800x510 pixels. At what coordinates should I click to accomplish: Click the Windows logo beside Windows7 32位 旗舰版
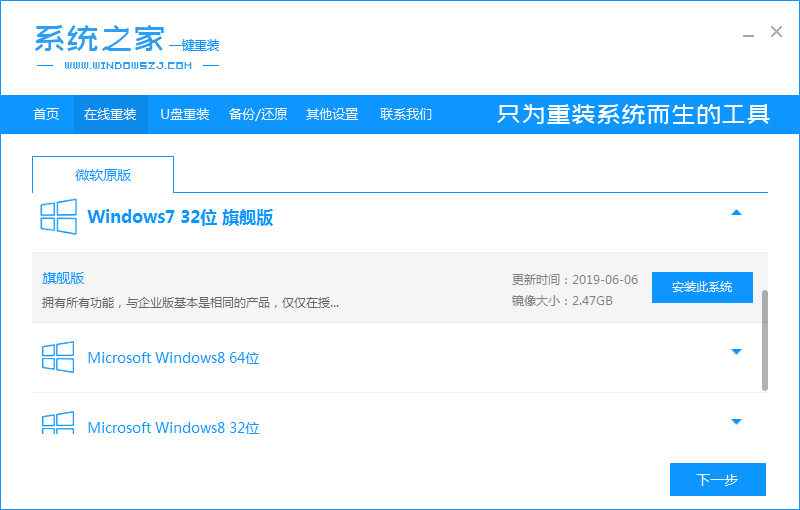[59, 217]
